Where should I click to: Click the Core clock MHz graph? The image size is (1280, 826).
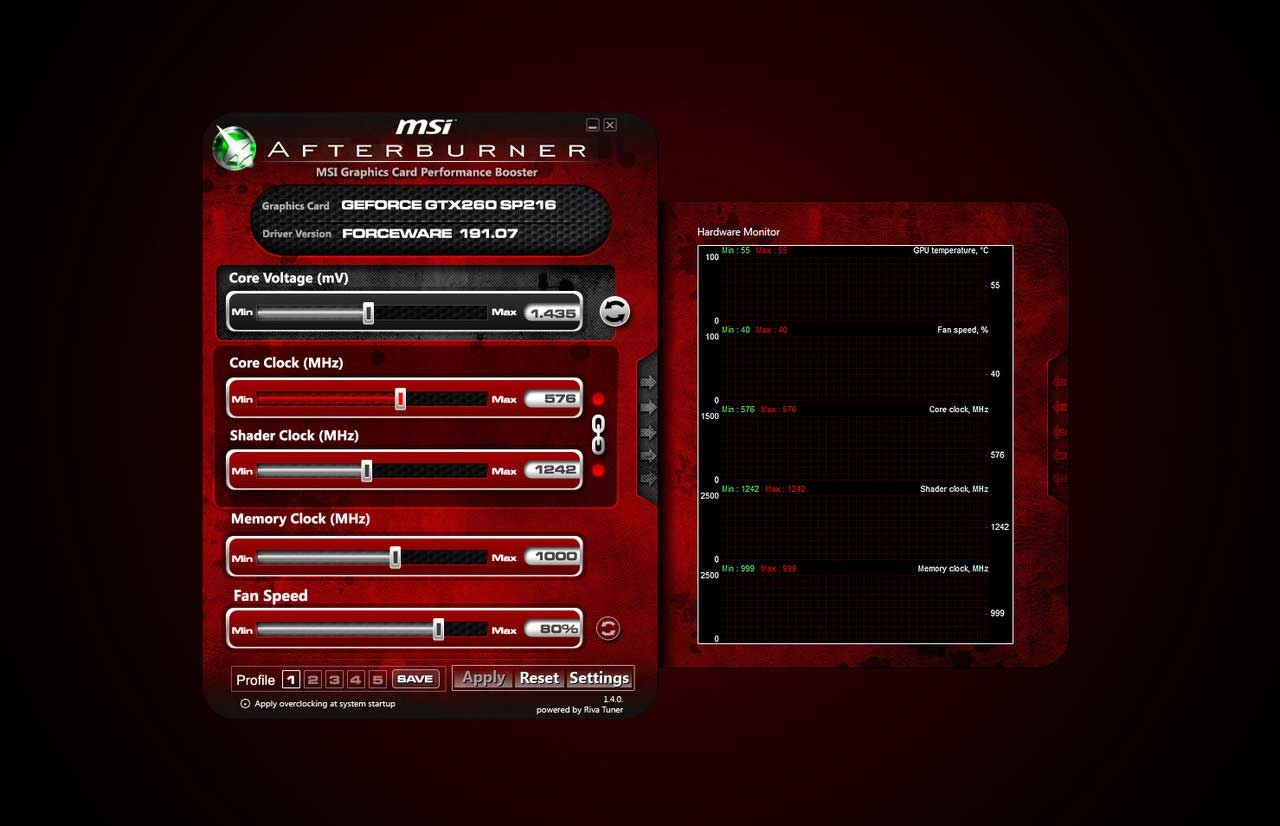(x=855, y=445)
